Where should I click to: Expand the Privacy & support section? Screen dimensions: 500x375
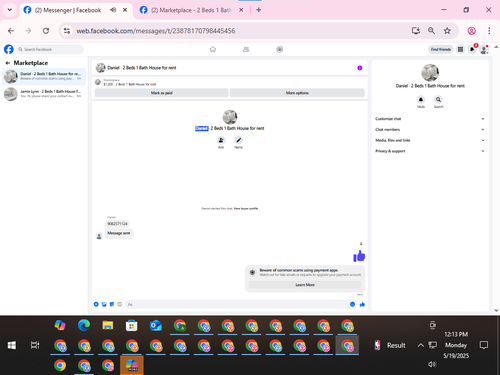click(430, 151)
